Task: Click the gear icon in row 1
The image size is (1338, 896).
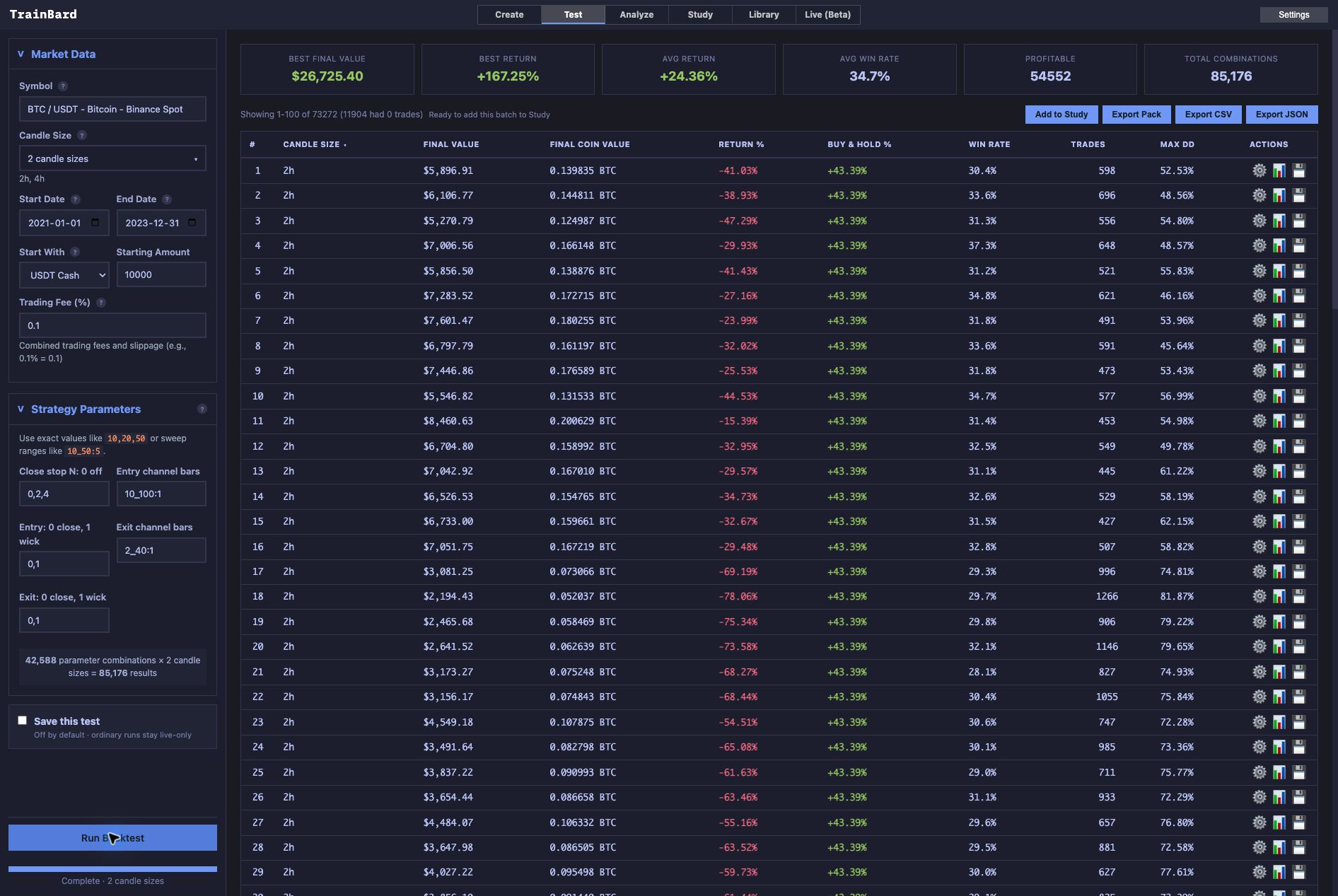Action: click(x=1259, y=170)
